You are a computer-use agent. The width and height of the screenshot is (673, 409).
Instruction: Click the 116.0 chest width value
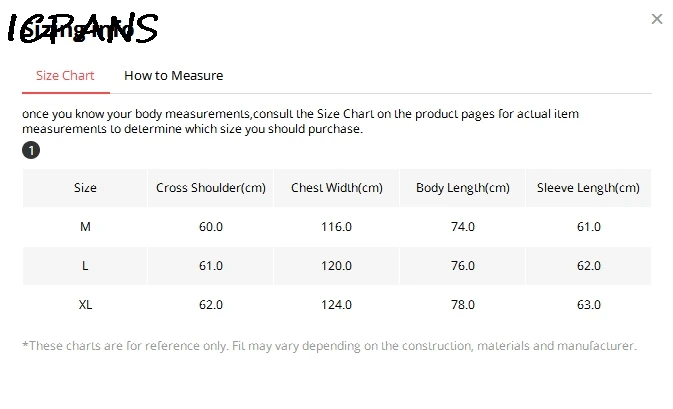(336, 227)
